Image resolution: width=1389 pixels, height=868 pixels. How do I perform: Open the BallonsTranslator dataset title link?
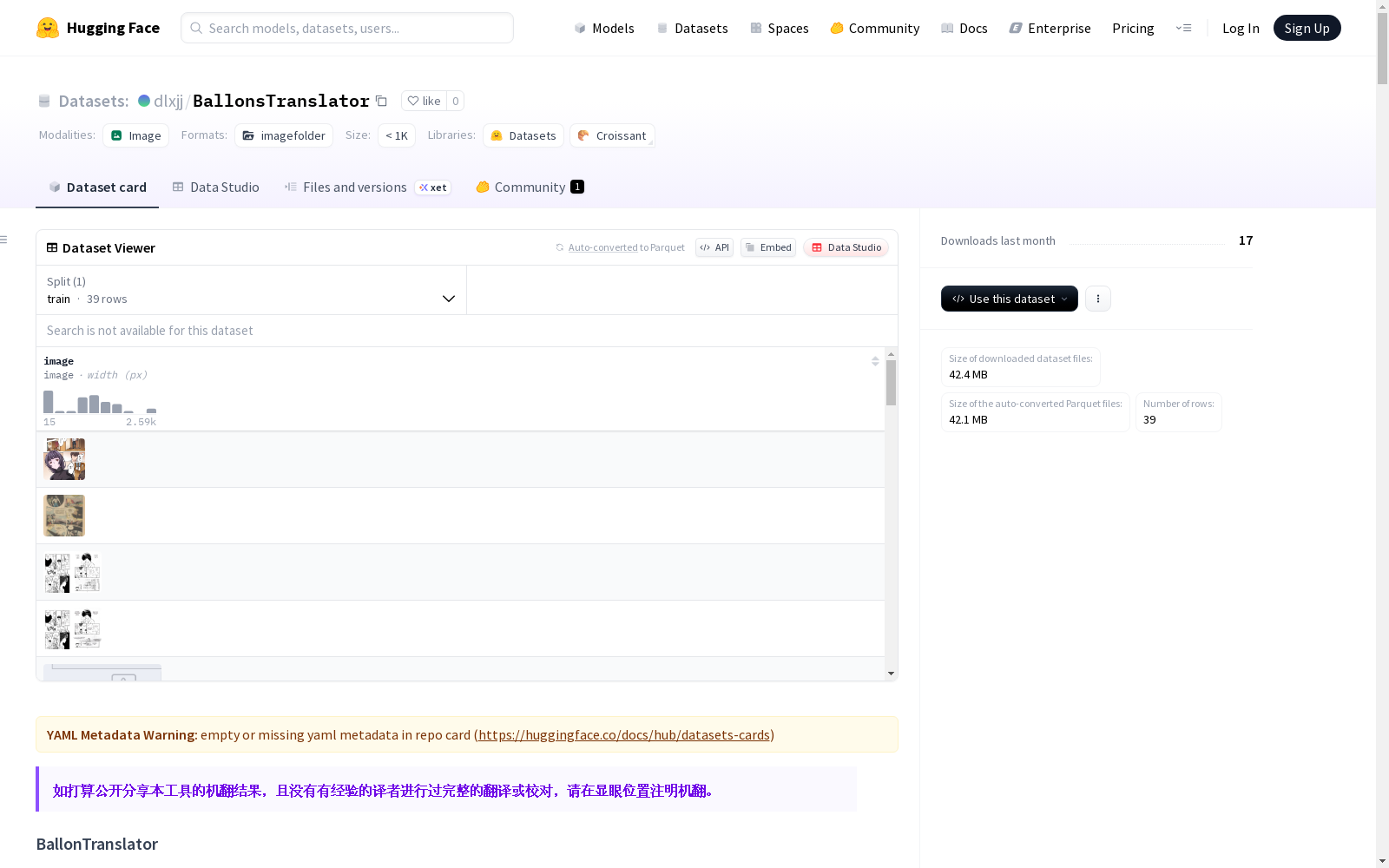281,101
